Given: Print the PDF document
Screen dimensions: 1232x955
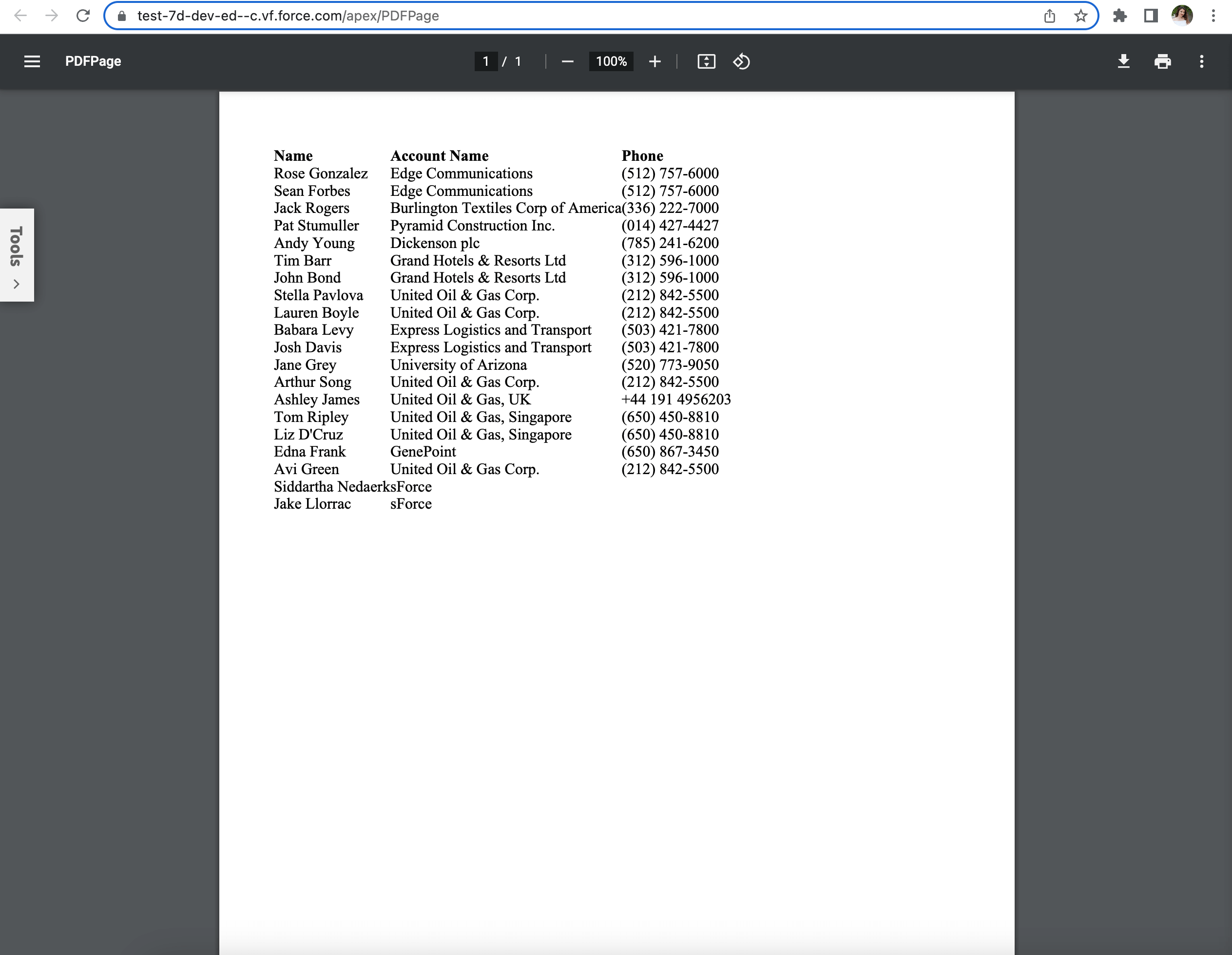Looking at the screenshot, I should (1163, 61).
